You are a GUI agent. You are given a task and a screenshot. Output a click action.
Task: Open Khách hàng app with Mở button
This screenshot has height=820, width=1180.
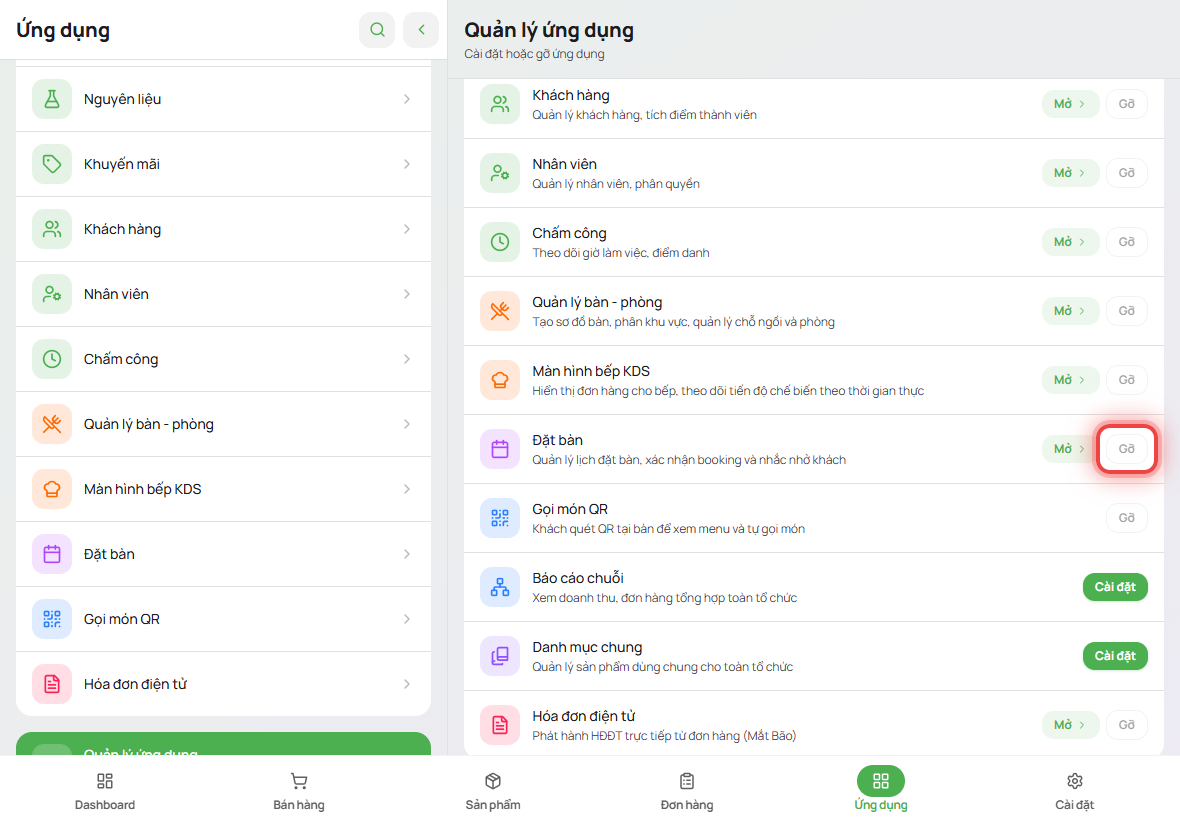[x=1070, y=104]
